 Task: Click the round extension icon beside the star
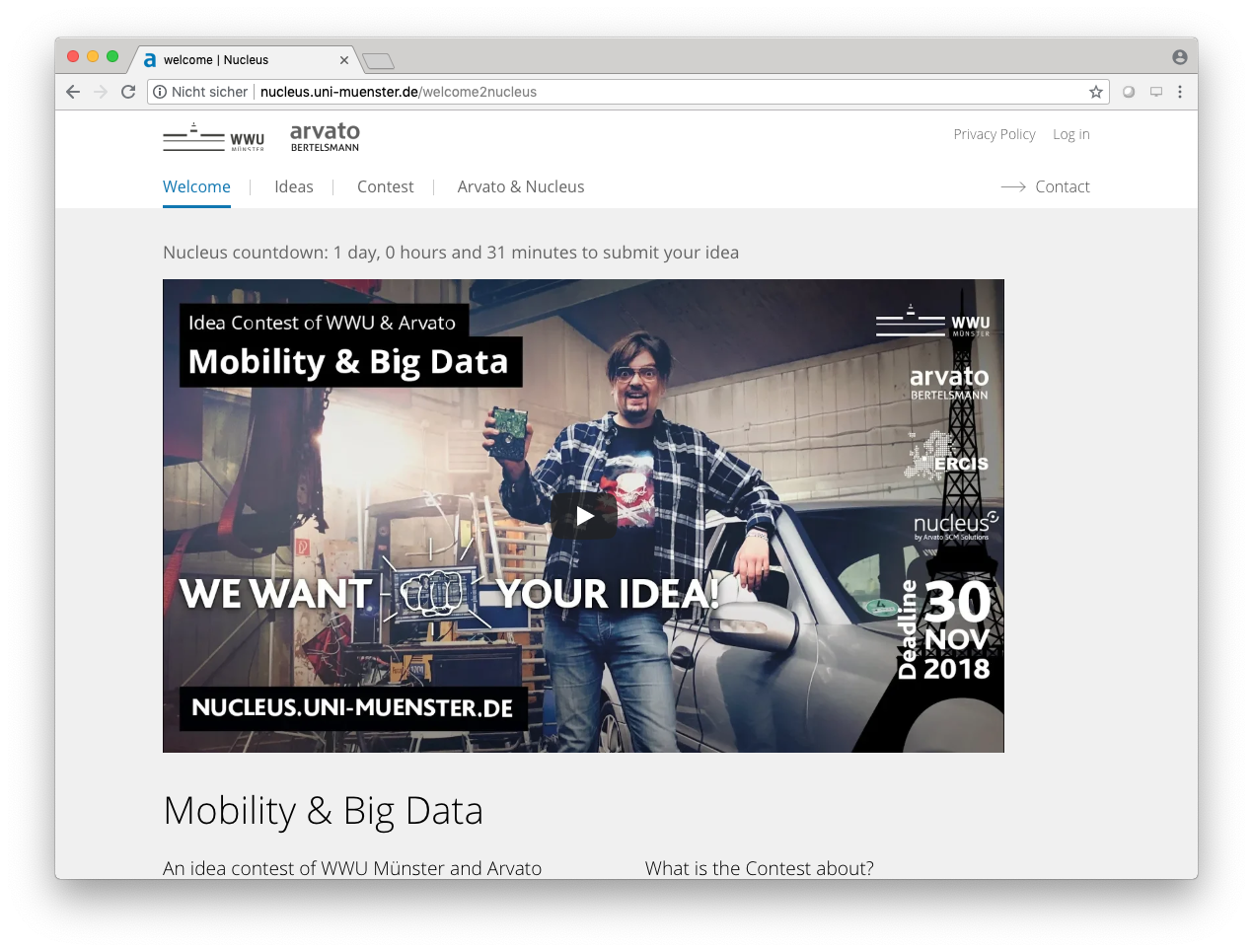1129,92
